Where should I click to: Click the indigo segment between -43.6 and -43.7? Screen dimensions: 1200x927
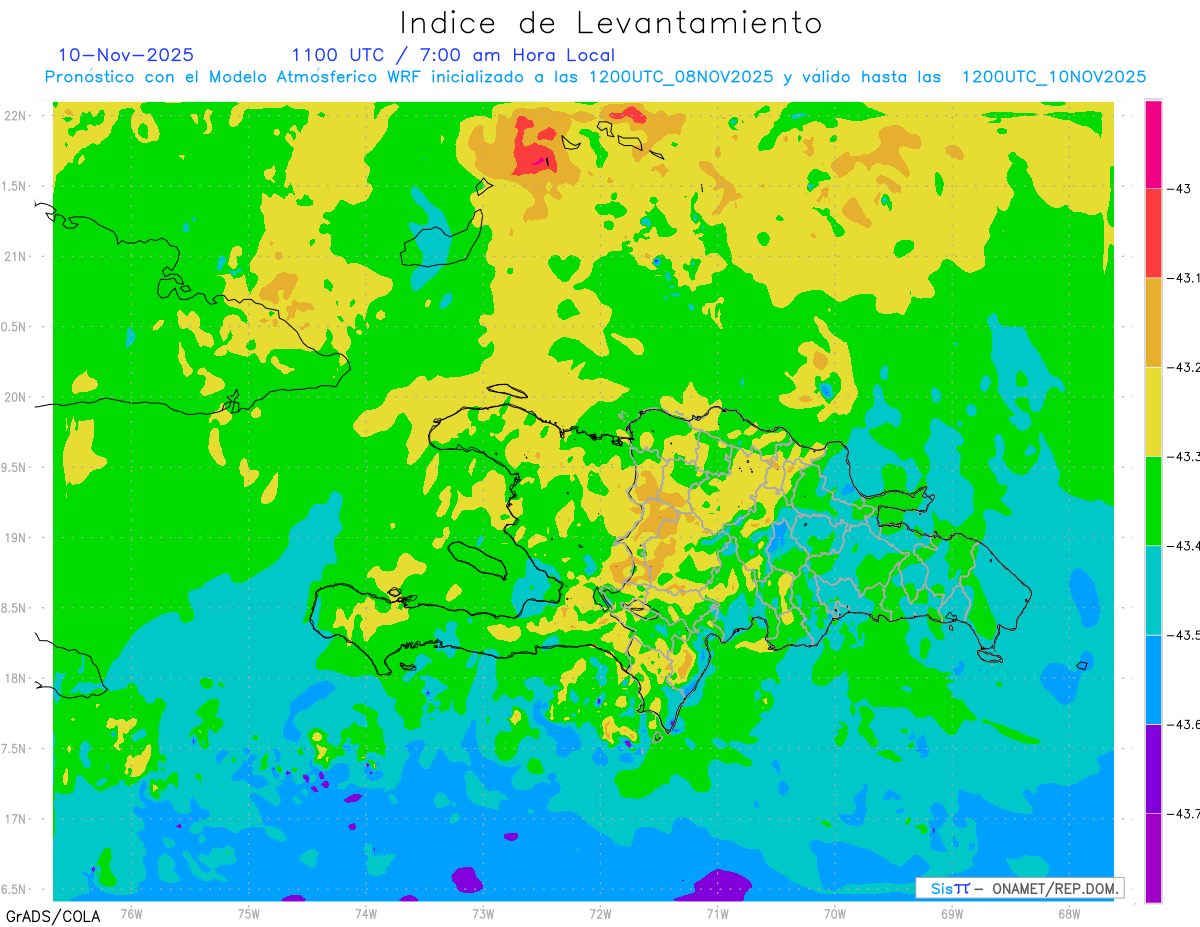[x=1153, y=768]
